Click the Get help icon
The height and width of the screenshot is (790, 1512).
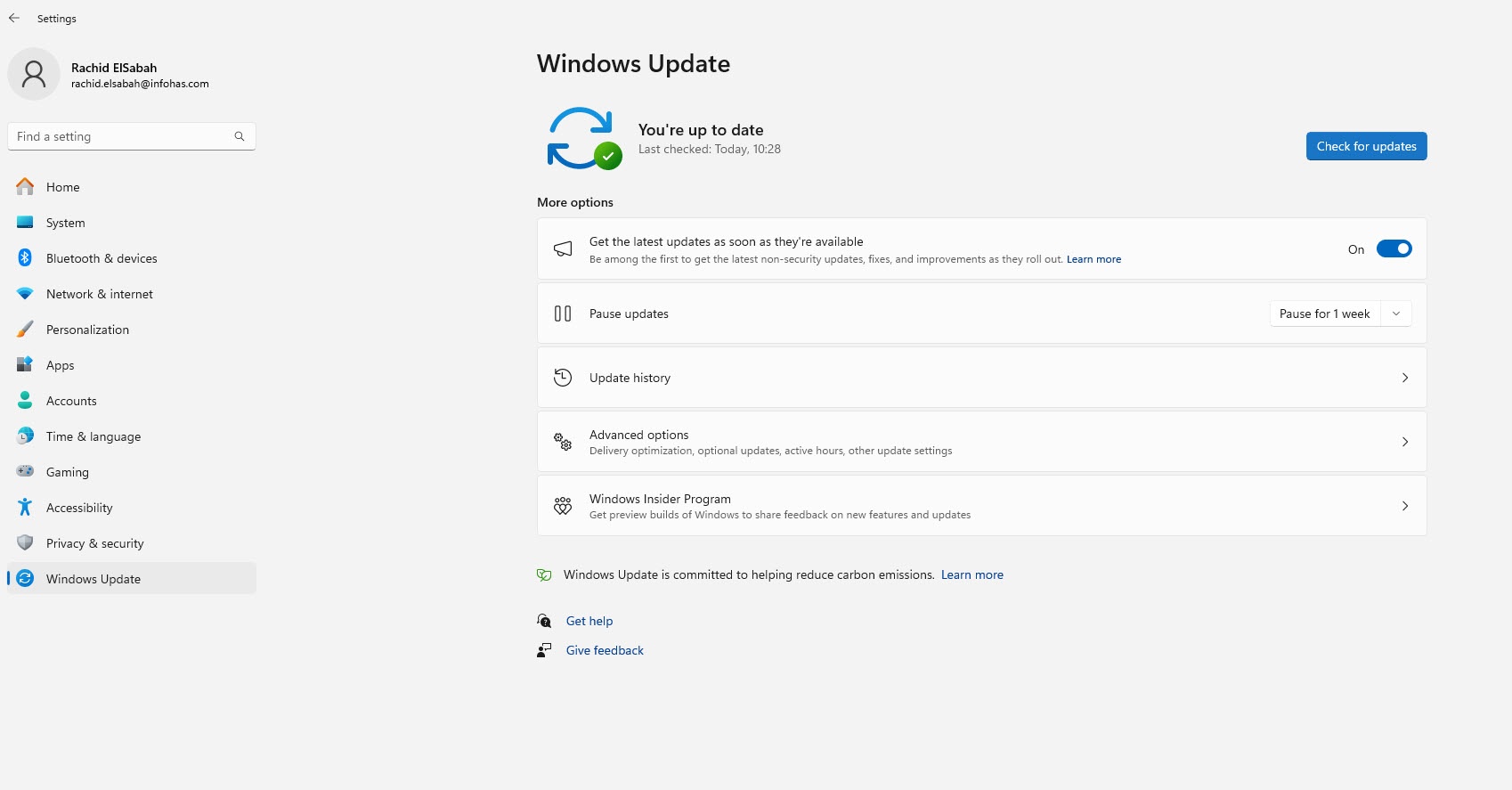click(x=544, y=621)
